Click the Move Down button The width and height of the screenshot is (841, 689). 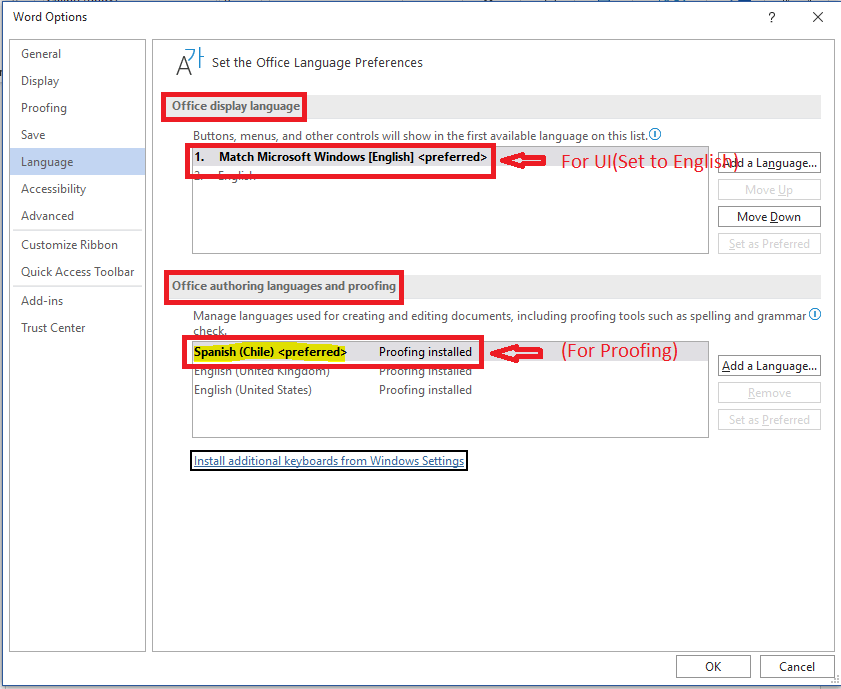pyautogui.click(x=769, y=217)
